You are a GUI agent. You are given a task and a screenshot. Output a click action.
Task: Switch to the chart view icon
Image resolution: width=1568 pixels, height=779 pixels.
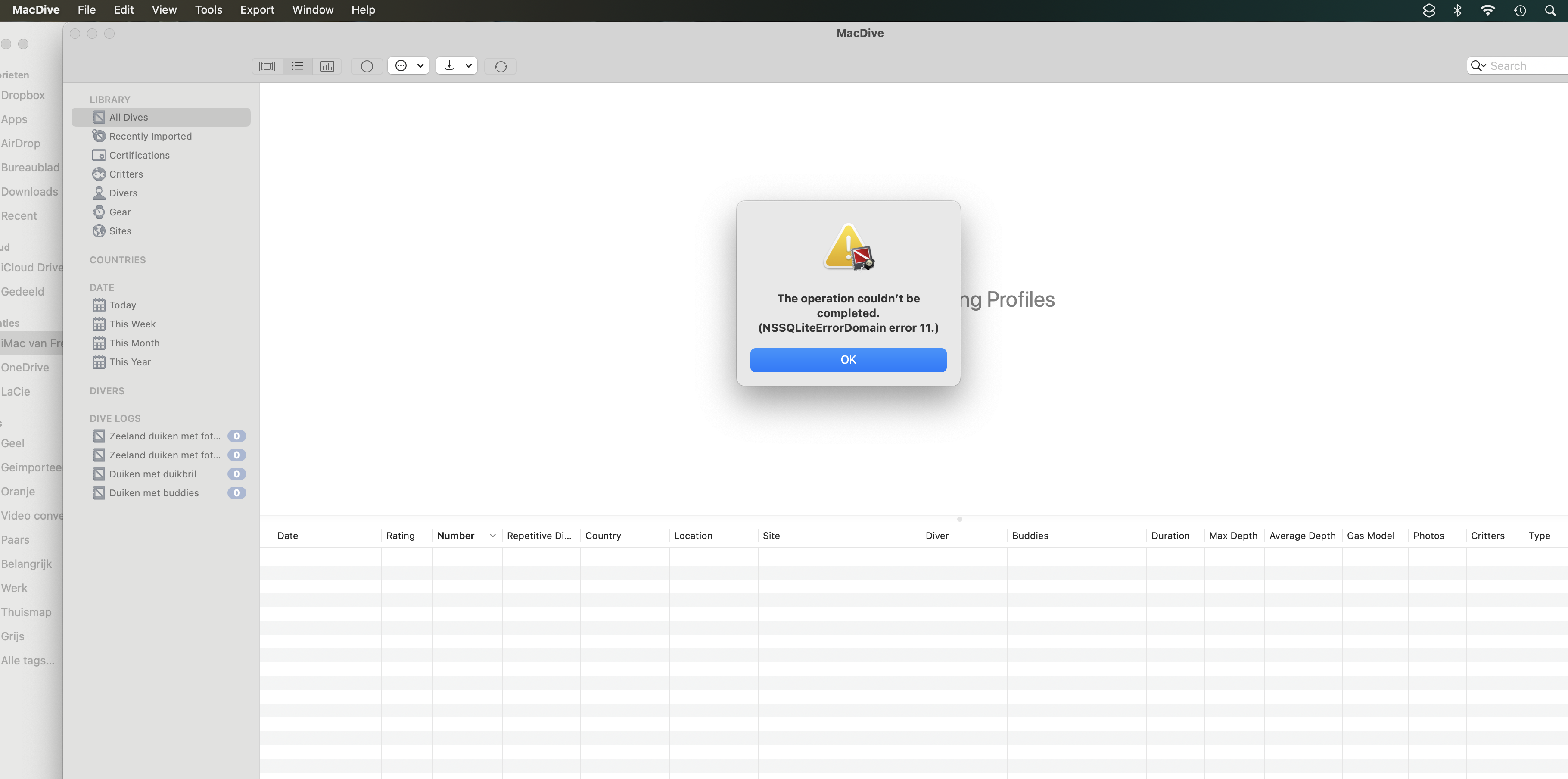point(327,66)
